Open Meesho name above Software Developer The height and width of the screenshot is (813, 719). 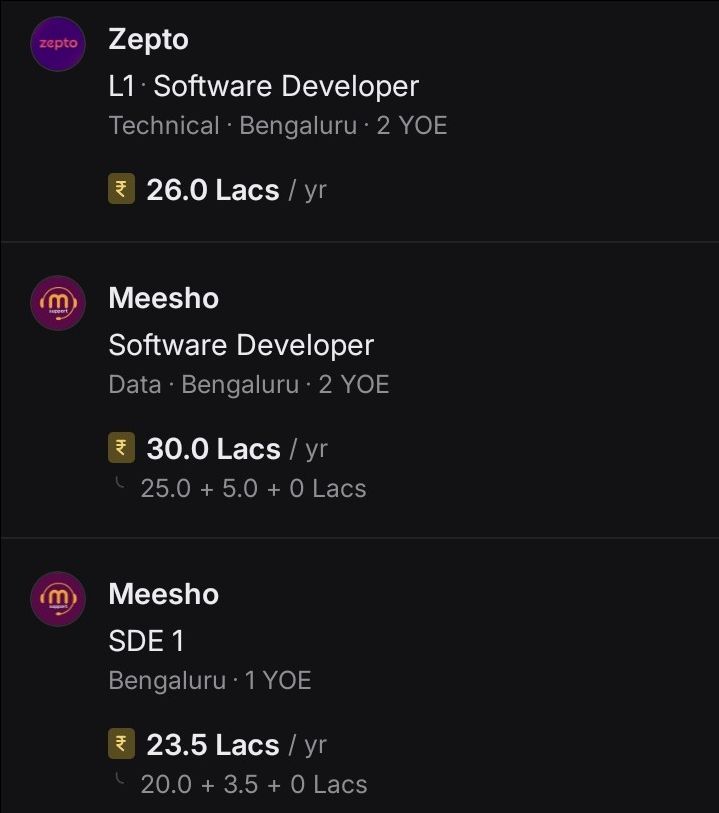click(x=164, y=299)
